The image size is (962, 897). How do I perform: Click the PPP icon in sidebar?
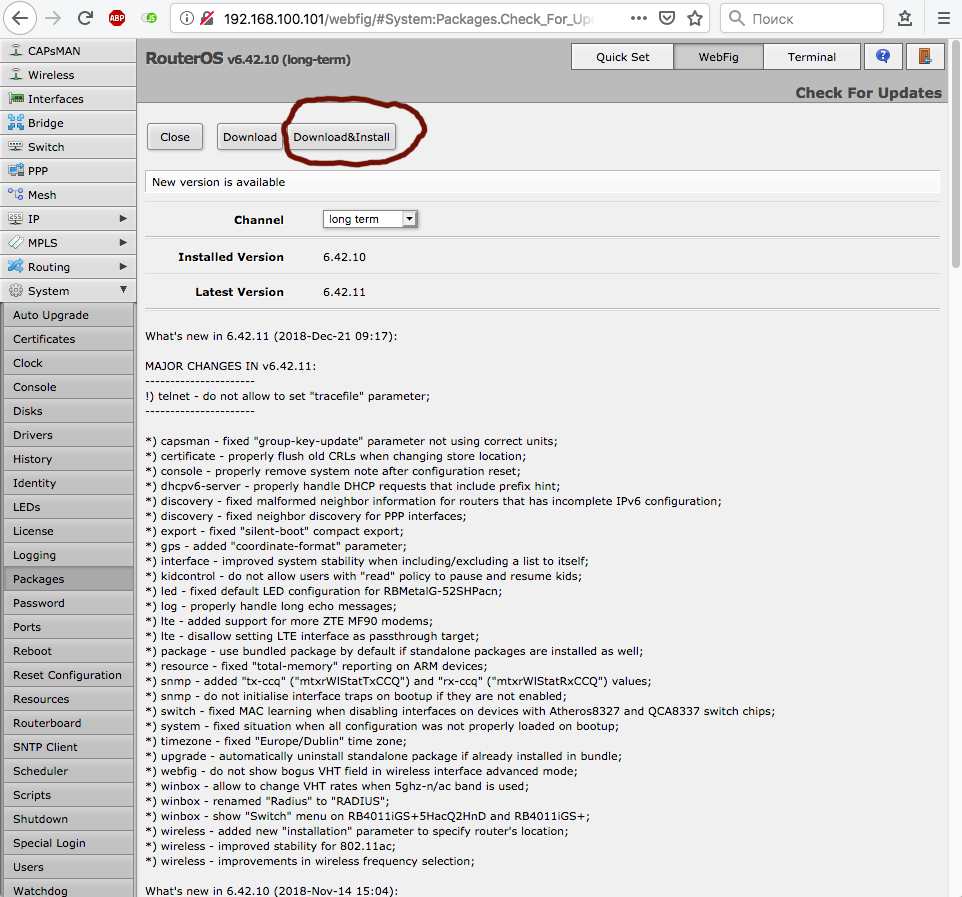click(16, 170)
